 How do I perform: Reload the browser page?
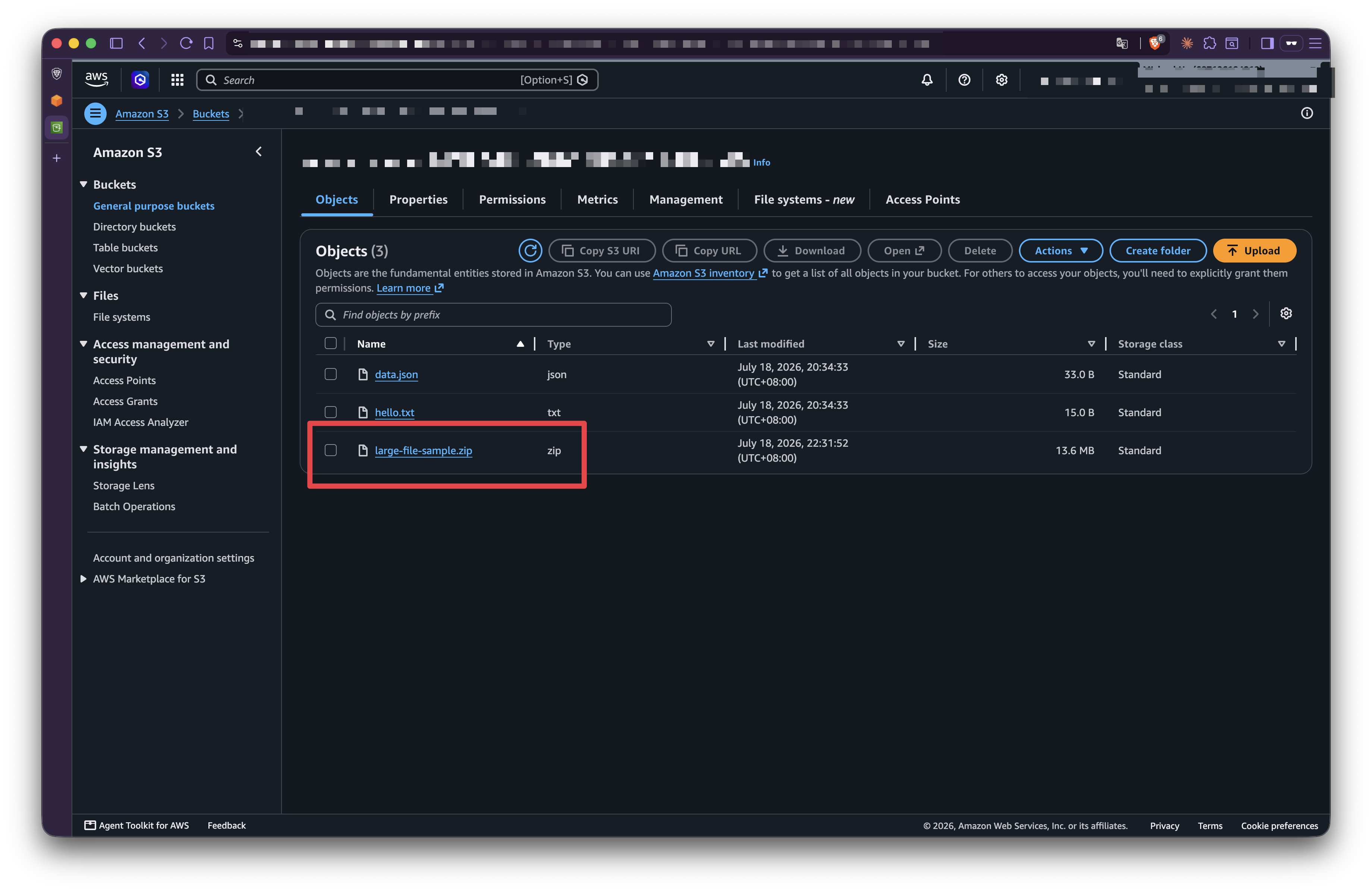(x=186, y=43)
